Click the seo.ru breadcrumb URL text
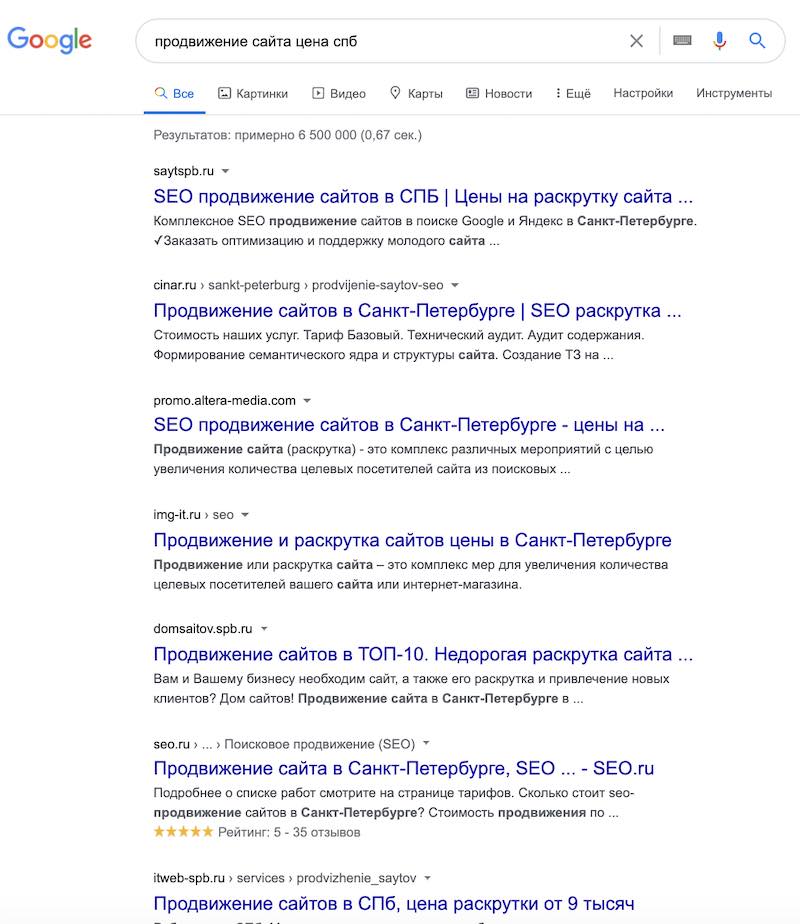This screenshot has width=800, height=924. click(x=284, y=744)
